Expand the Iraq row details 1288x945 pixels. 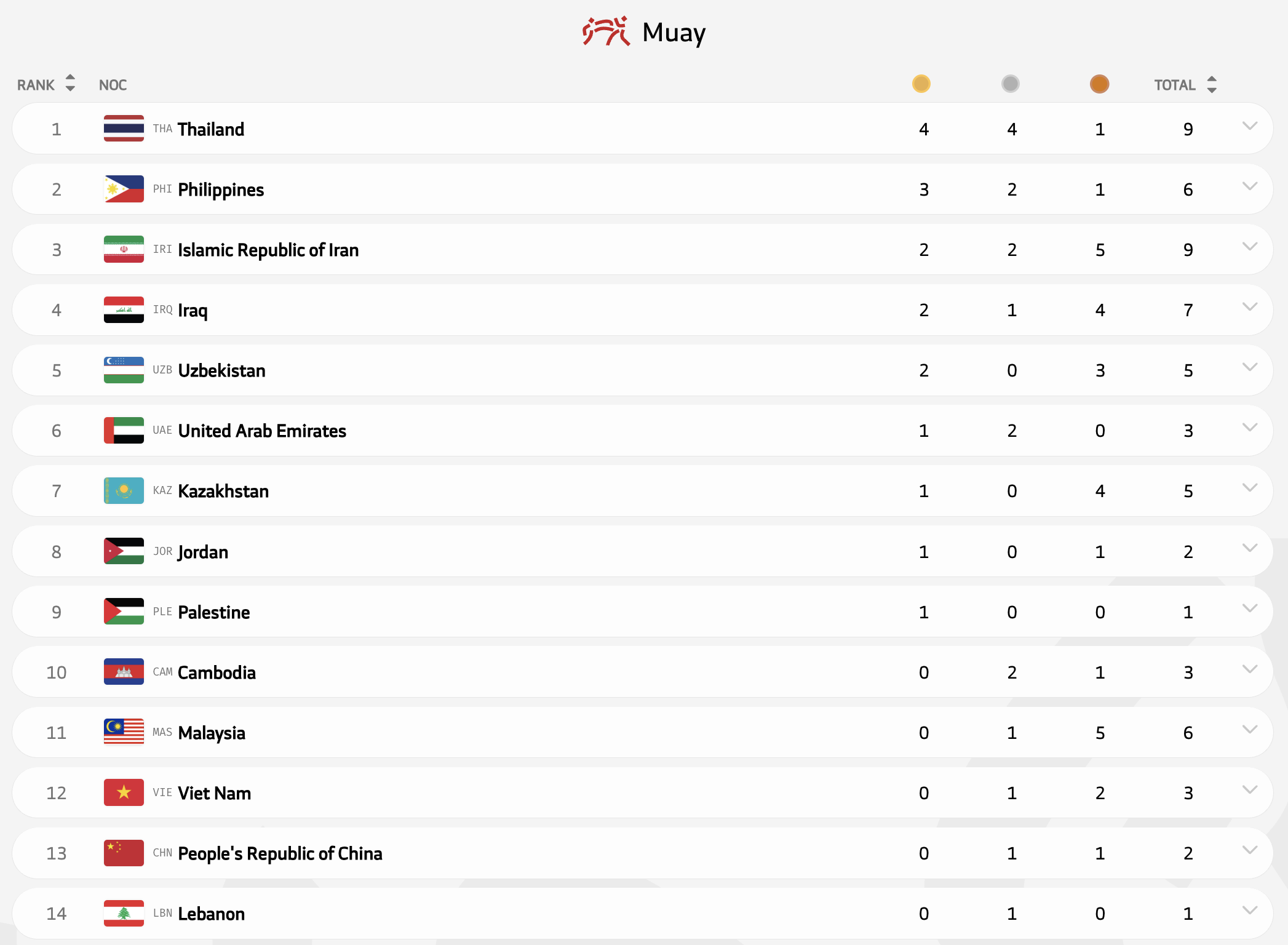[x=1249, y=307]
